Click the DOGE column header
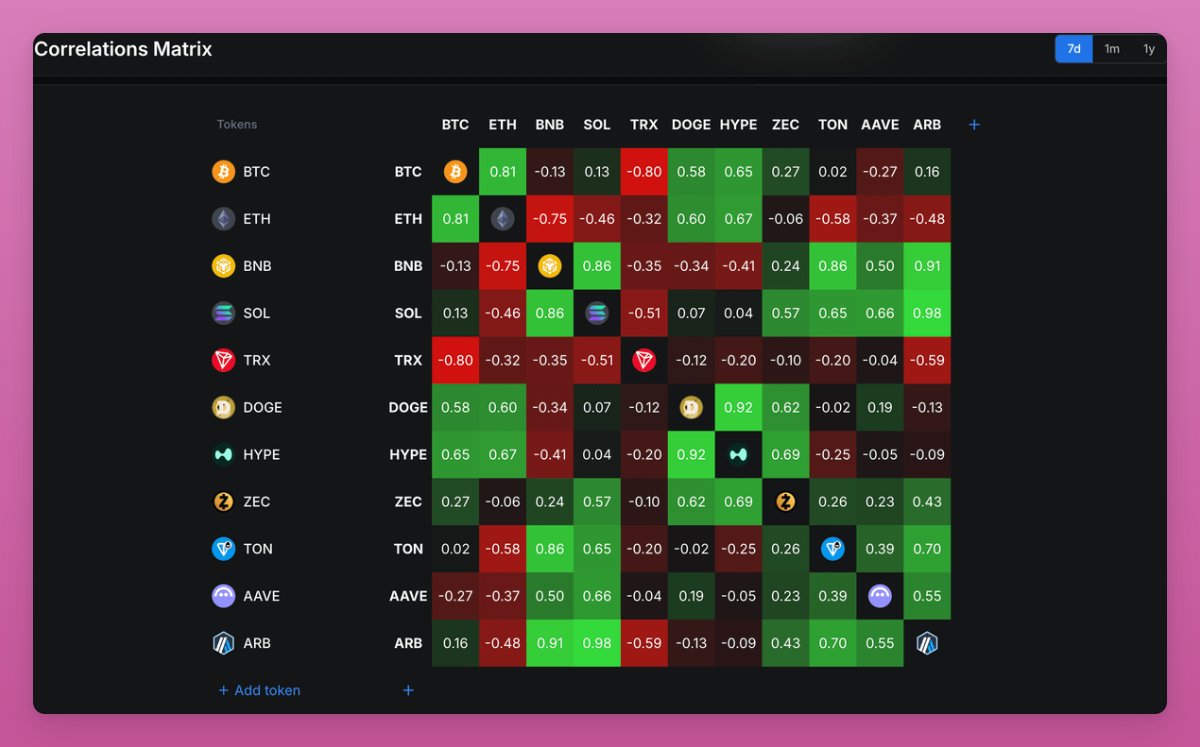This screenshot has width=1200, height=747. click(691, 125)
